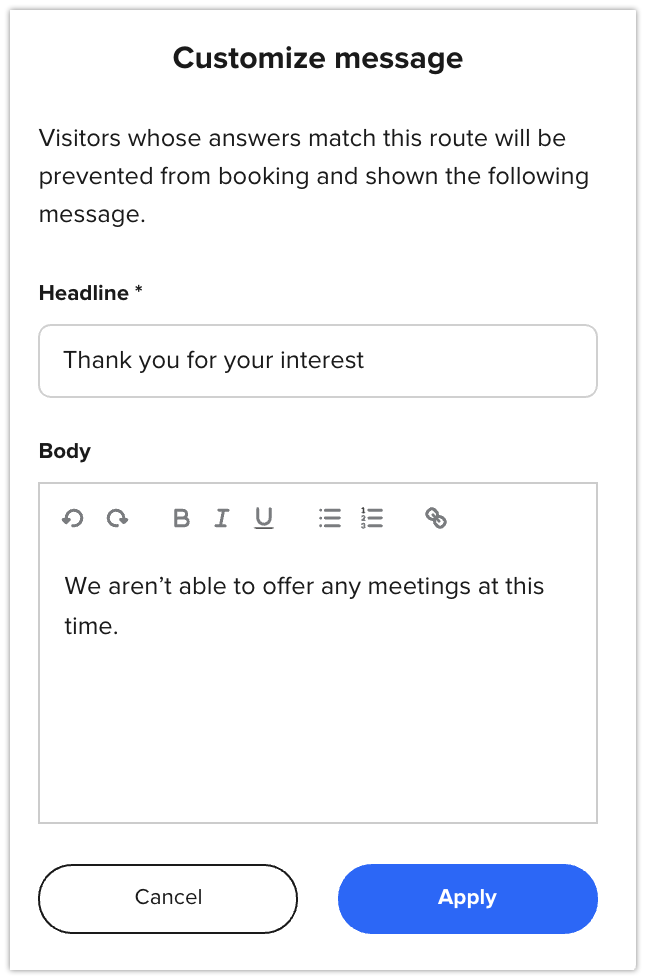Apply the customized message

tap(467, 898)
